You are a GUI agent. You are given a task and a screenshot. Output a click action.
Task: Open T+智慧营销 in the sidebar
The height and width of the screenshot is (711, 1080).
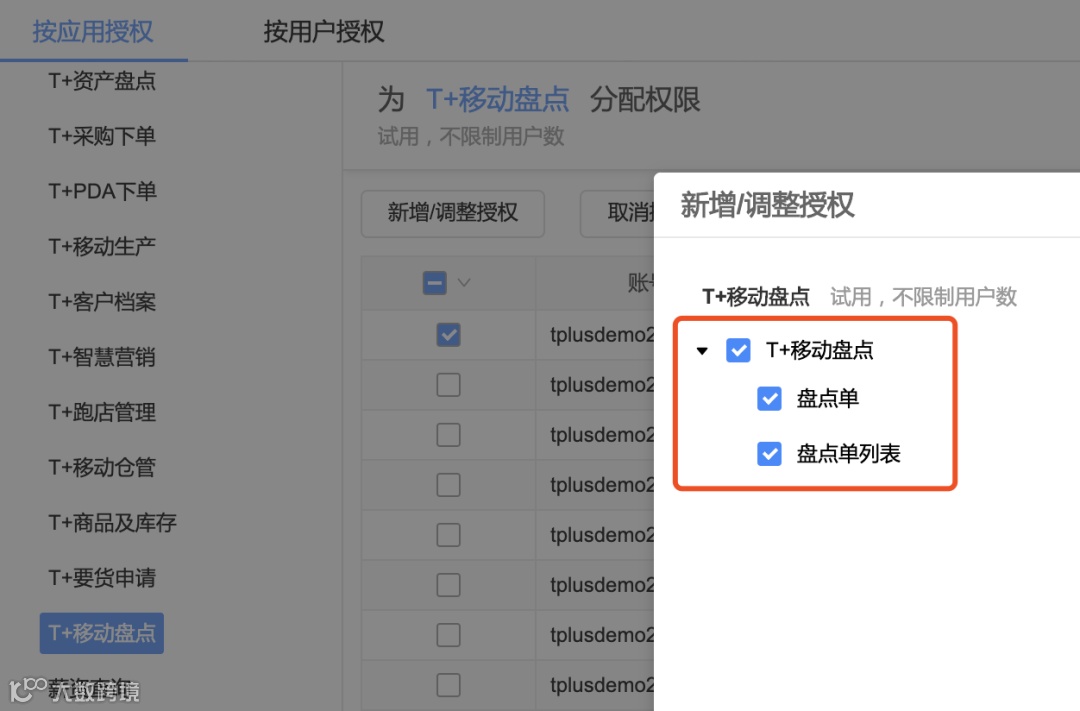(x=102, y=356)
